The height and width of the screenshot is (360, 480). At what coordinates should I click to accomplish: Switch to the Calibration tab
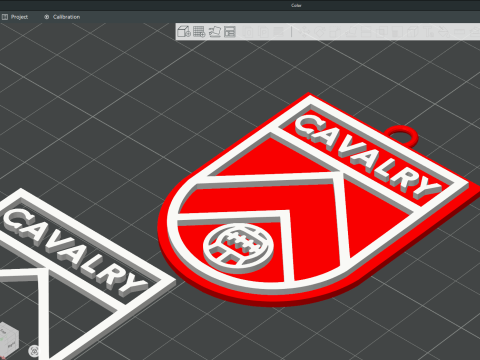[62, 17]
